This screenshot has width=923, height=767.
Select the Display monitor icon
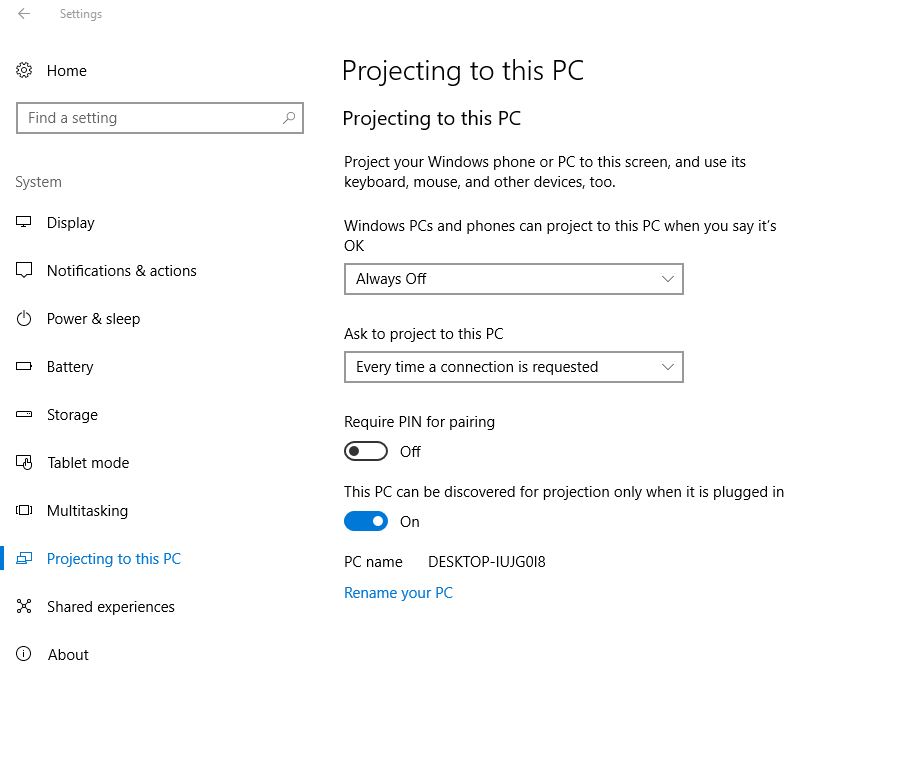tap(24, 222)
